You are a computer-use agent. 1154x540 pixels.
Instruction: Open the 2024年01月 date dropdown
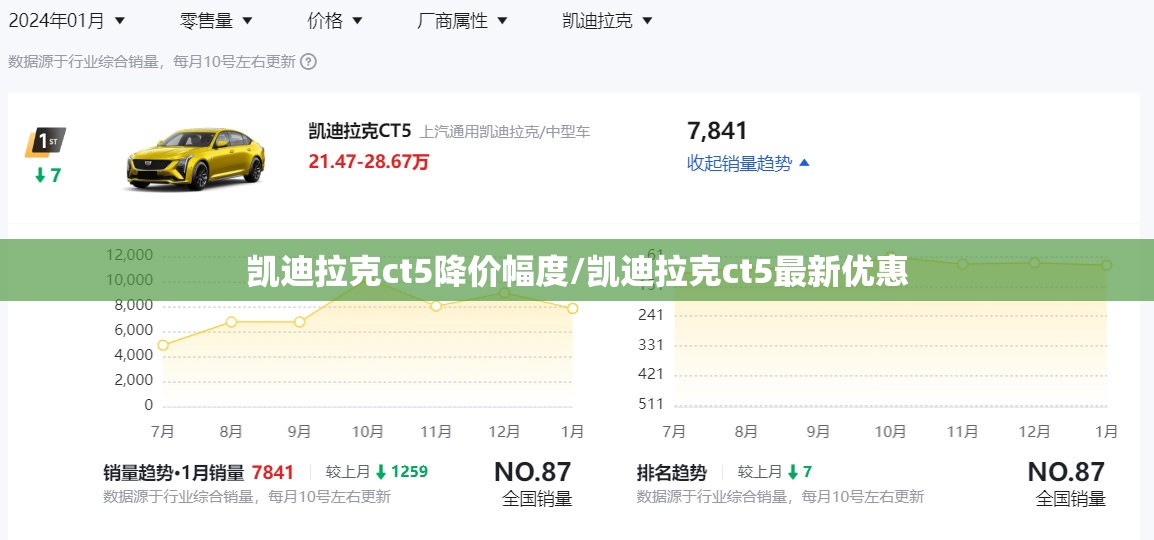click(x=66, y=21)
